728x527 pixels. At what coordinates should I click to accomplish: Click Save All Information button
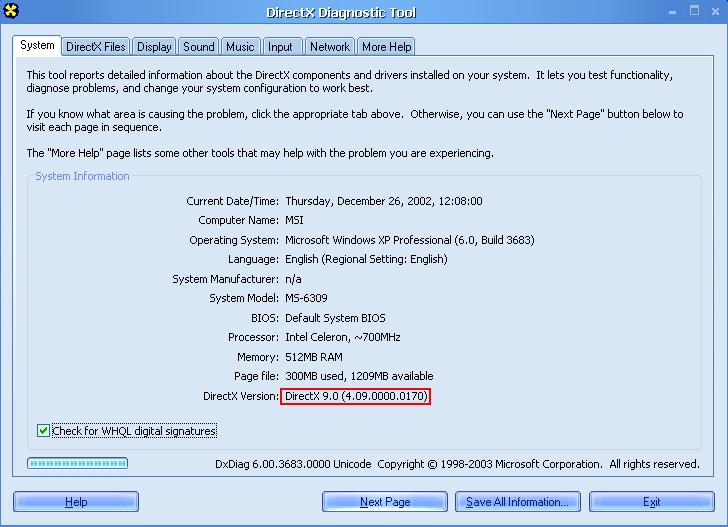(518, 502)
